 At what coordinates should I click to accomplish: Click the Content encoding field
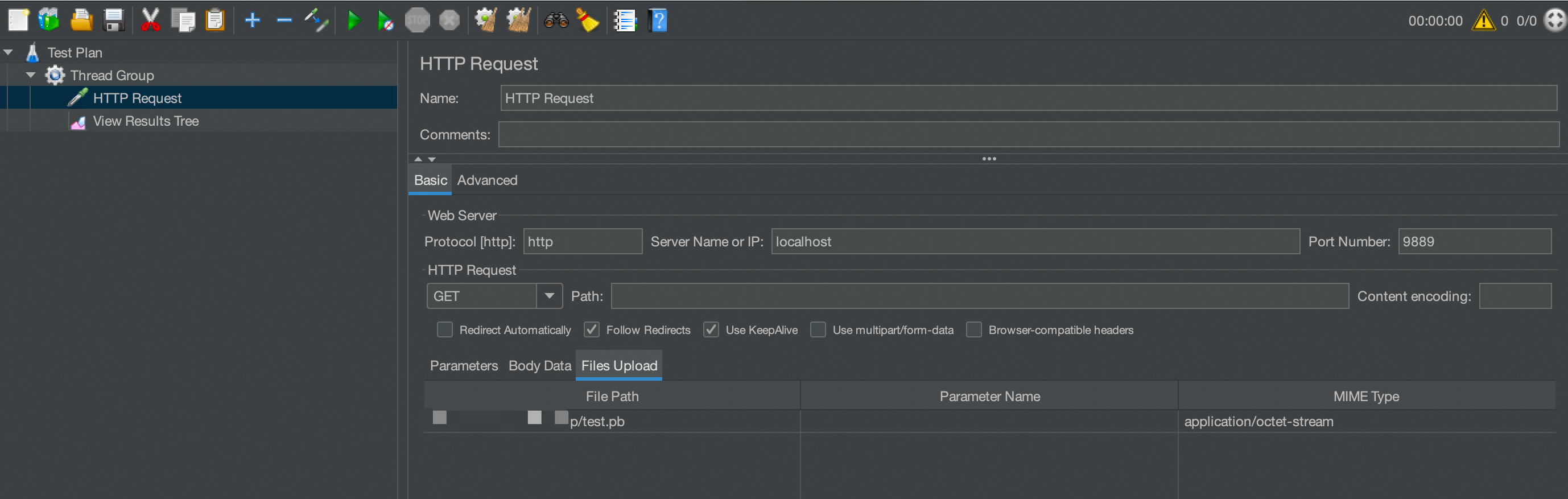[1515, 296]
